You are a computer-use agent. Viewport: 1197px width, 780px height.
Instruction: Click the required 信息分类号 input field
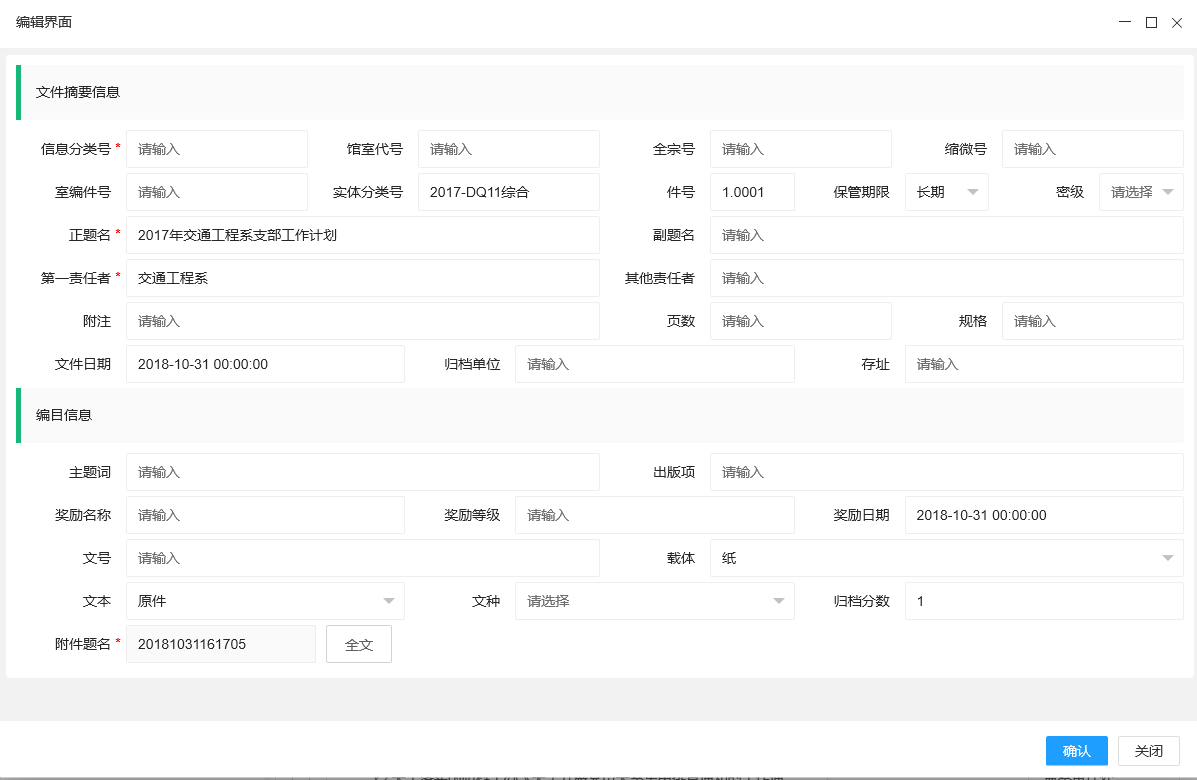tap(216, 148)
